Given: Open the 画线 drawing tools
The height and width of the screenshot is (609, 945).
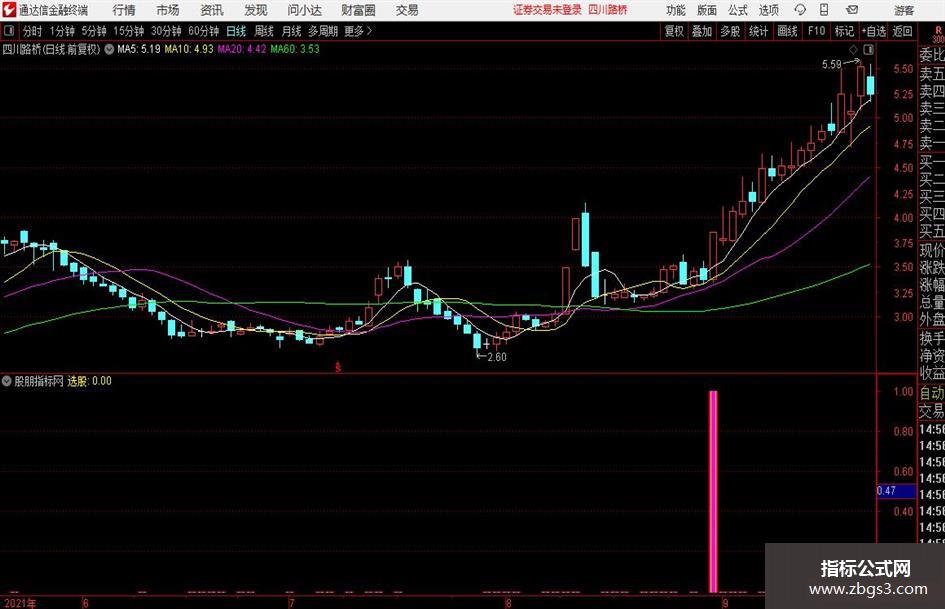Looking at the screenshot, I should [x=787, y=31].
